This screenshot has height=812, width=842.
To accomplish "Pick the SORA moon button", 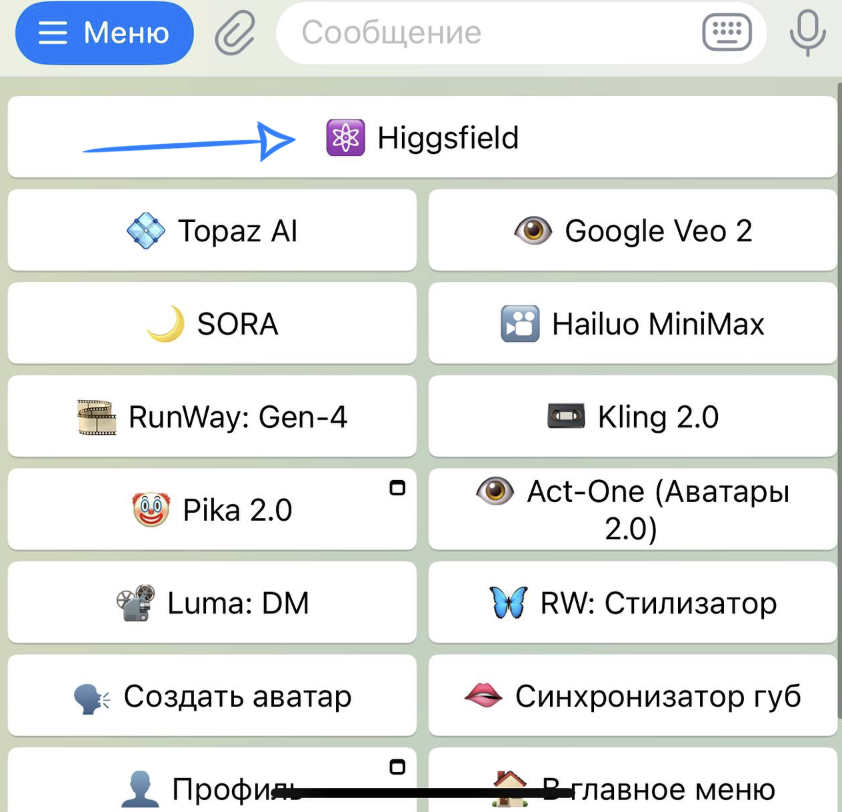I will pyautogui.click(x=212, y=324).
